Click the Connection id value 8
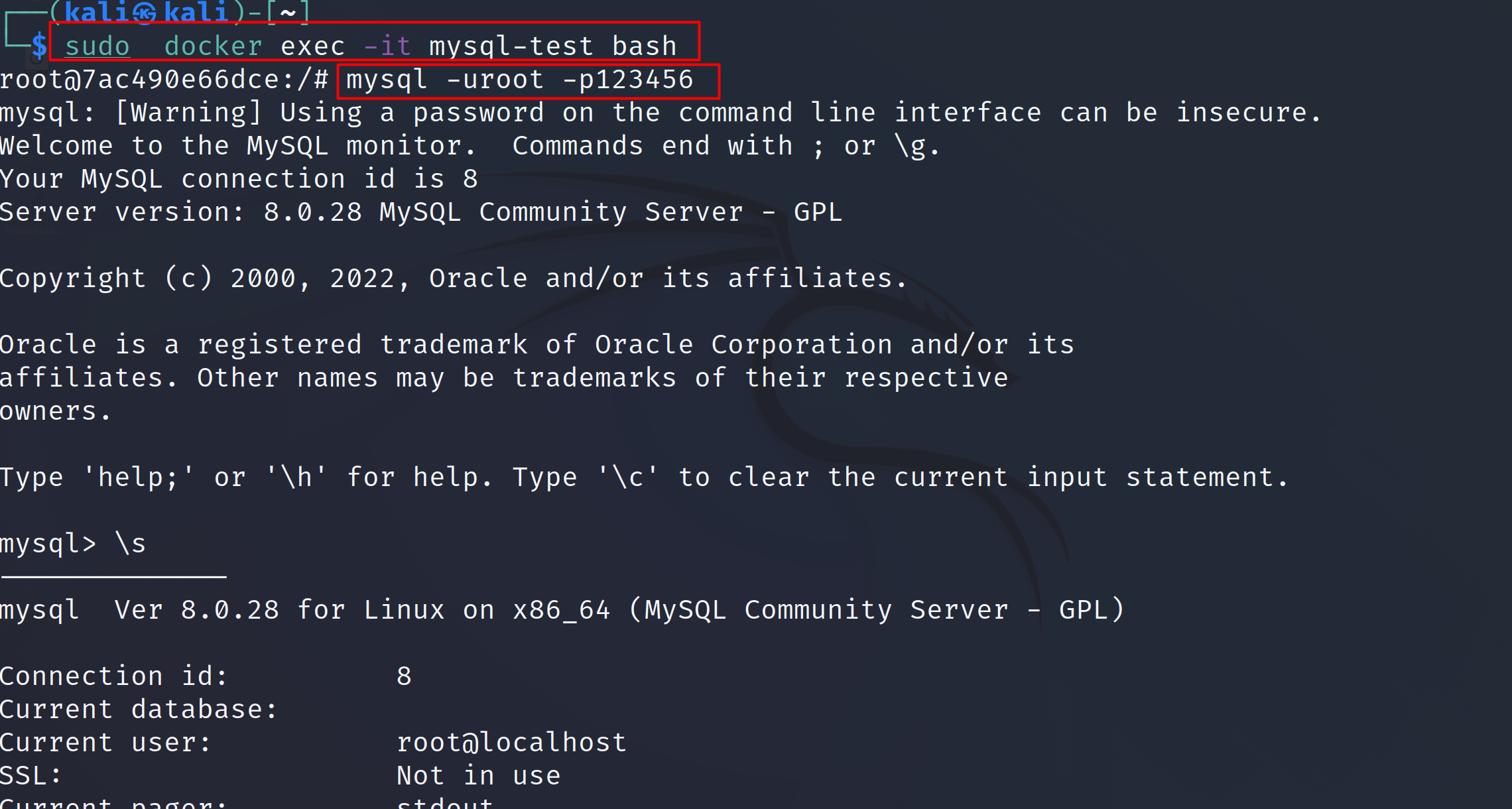This screenshot has width=1512, height=809. 404,676
